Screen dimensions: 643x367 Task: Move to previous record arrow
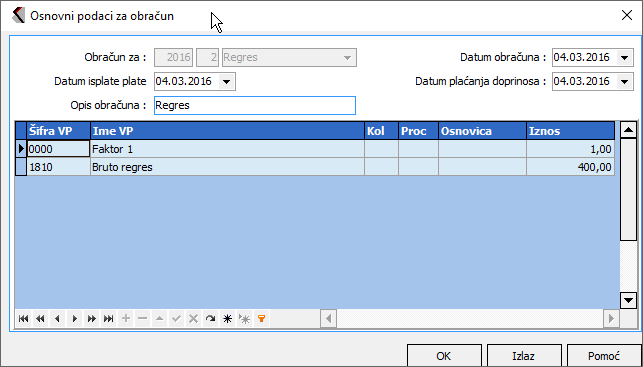click(57, 319)
